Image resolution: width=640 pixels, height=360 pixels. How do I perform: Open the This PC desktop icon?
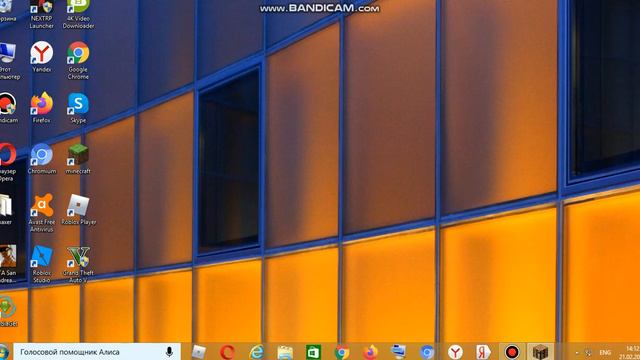9,60
